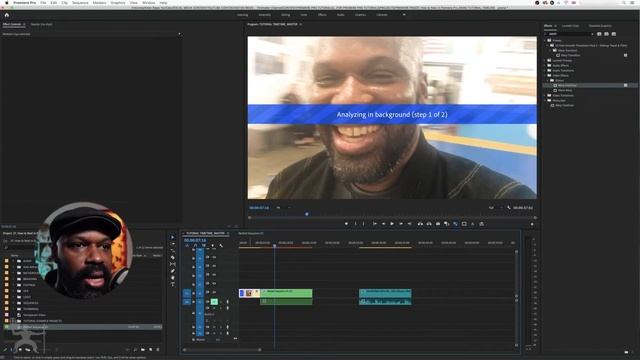Collapse the Video Effects folder
The width and height of the screenshot is (640, 360).
click(545, 76)
